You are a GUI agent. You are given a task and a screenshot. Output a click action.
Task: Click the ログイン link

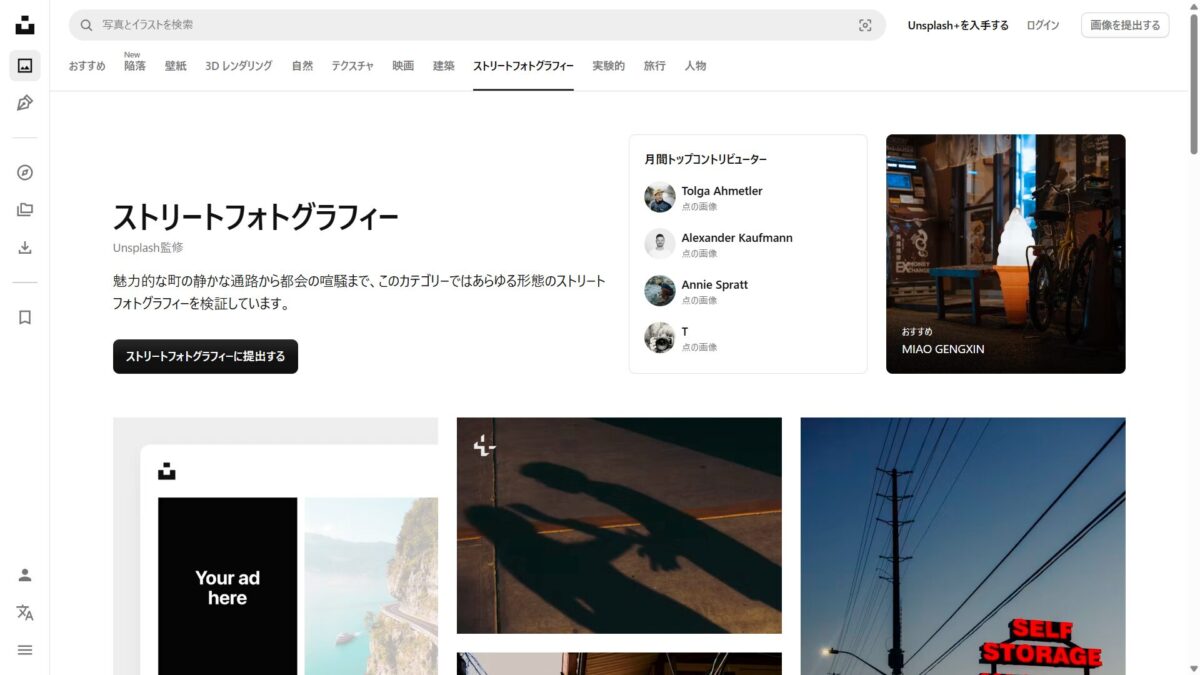[x=1042, y=25]
